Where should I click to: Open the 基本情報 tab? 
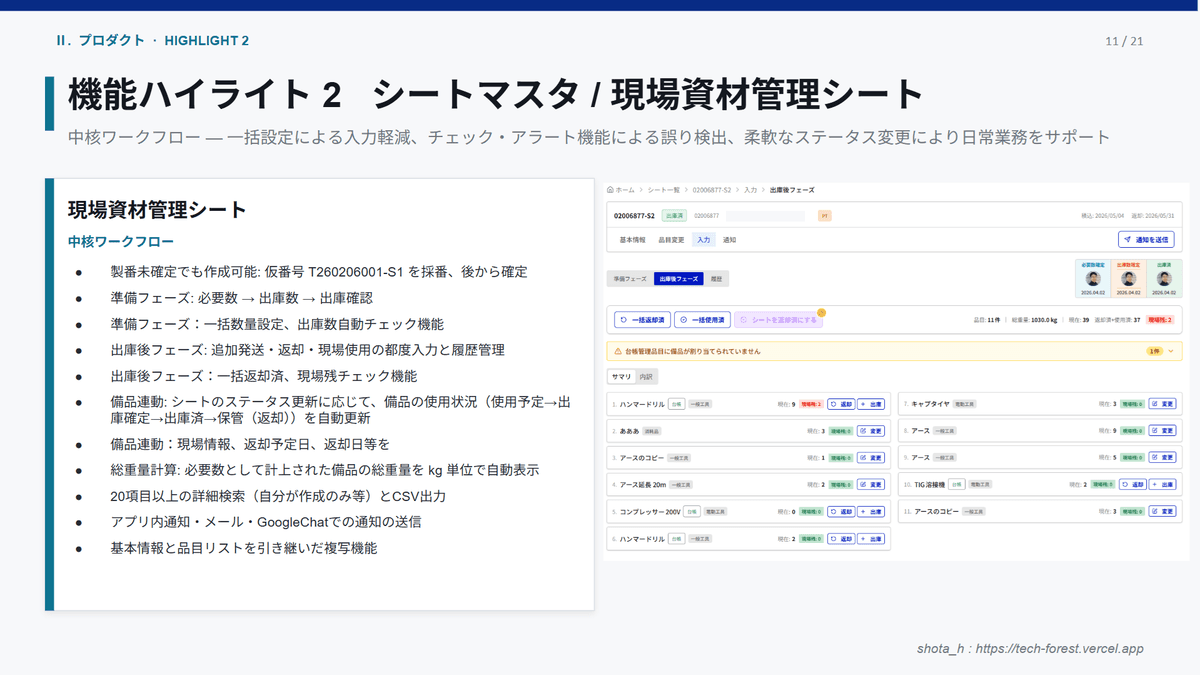coord(632,240)
